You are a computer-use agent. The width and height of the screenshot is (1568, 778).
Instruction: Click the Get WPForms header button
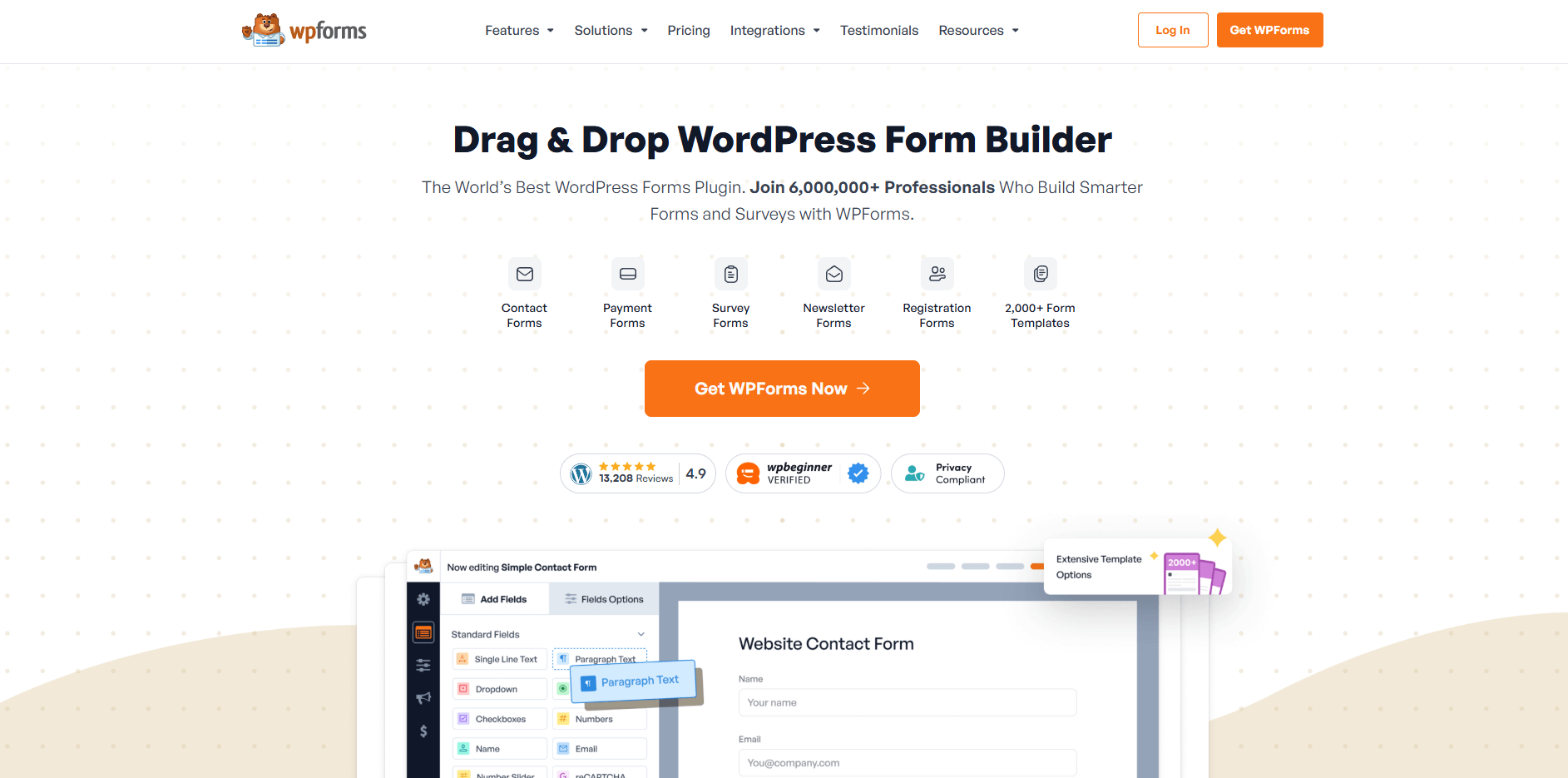click(x=1269, y=30)
